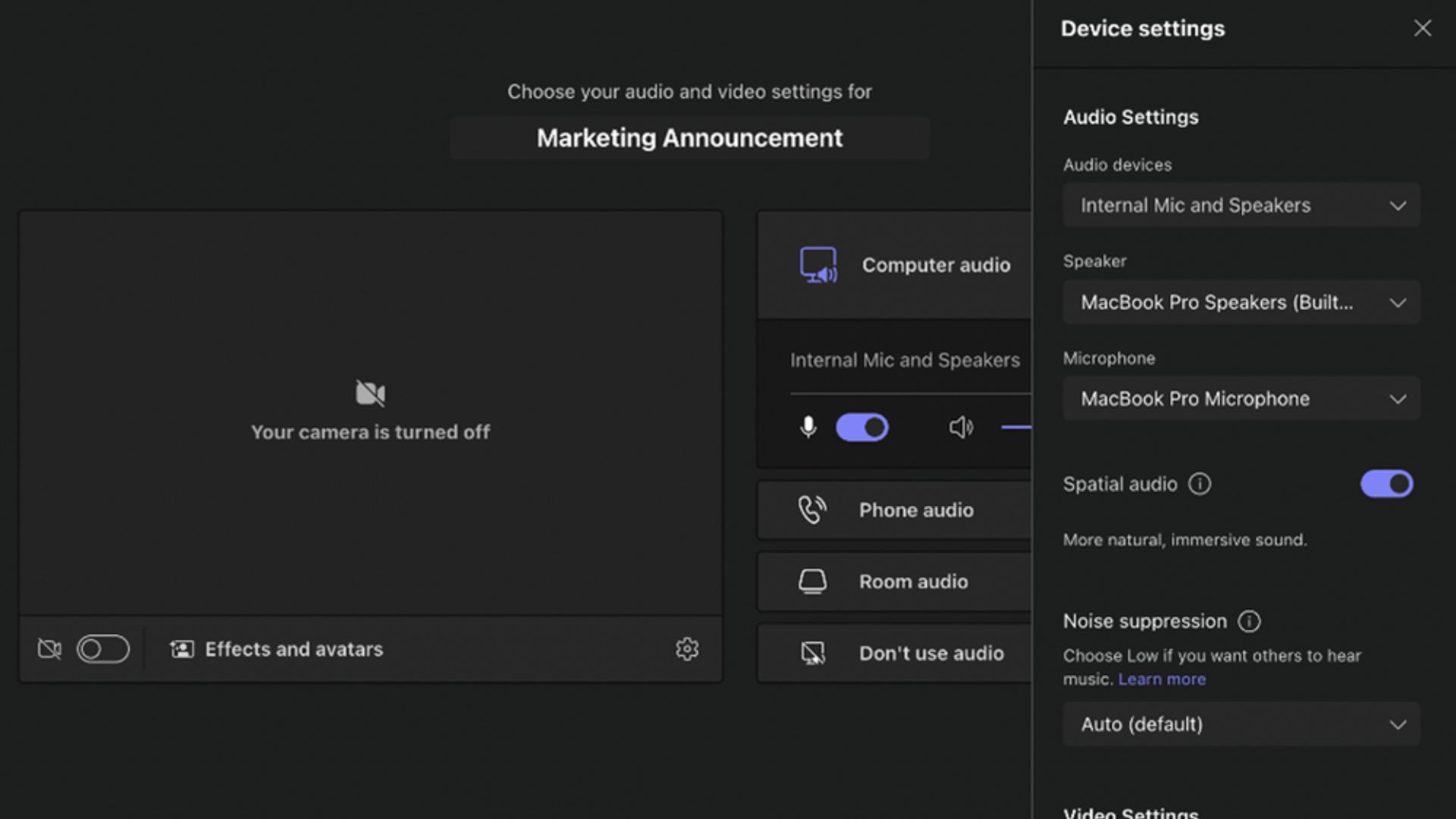
Task: Click the Phone audio handset icon
Action: click(x=812, y=510)
